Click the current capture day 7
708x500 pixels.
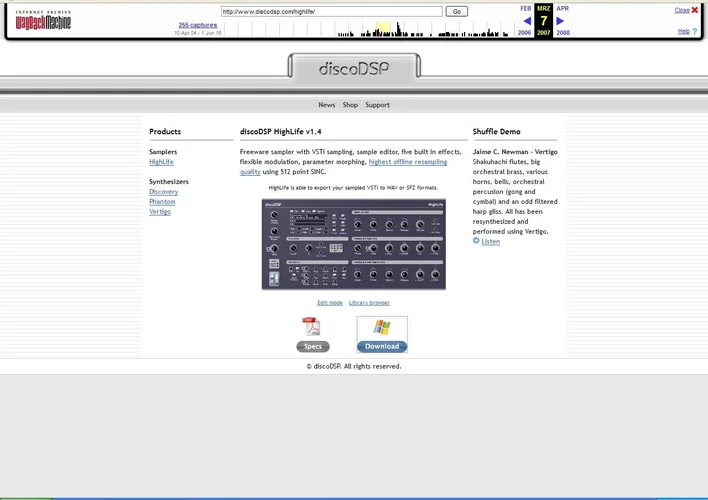[544, 20]
